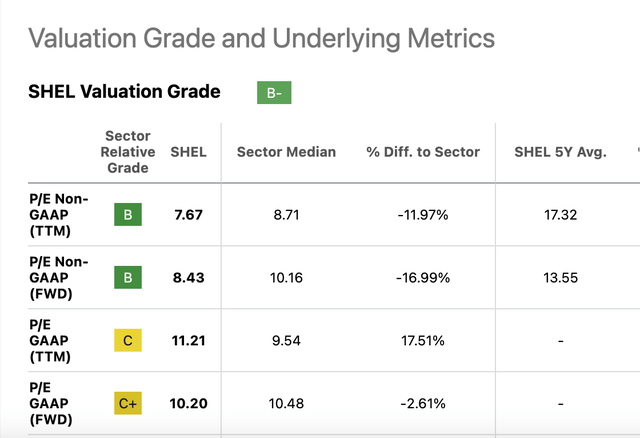Select the % Diff. to Sector column header
Screen dimensions: 640x438
tap(423, 152)
